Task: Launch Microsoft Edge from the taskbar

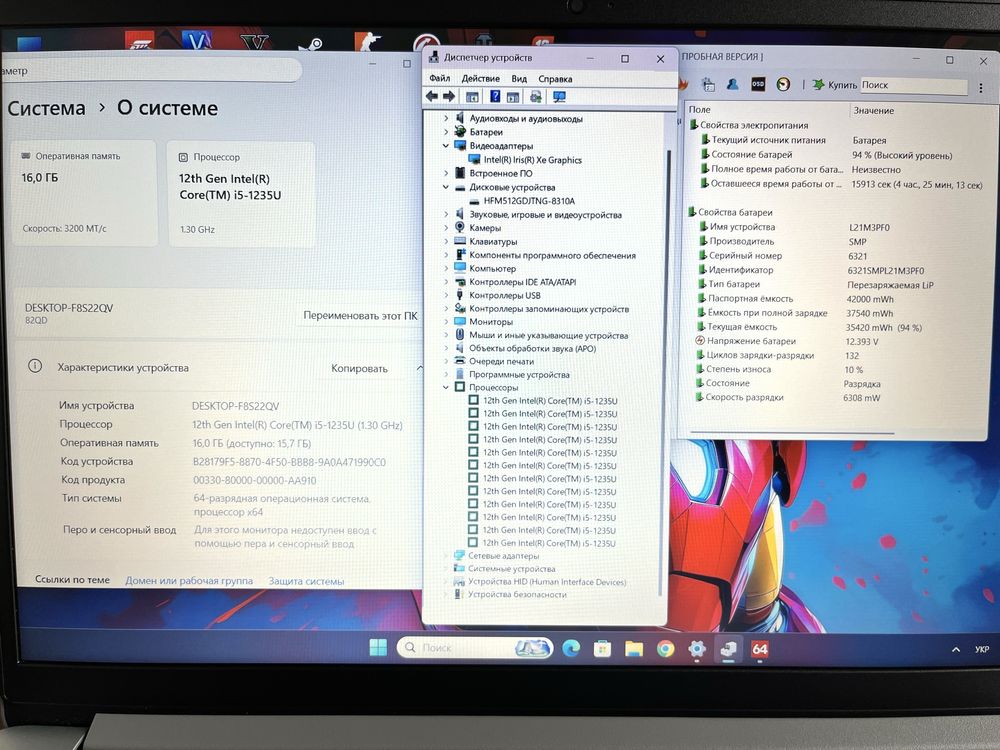Action: point(571,649)
